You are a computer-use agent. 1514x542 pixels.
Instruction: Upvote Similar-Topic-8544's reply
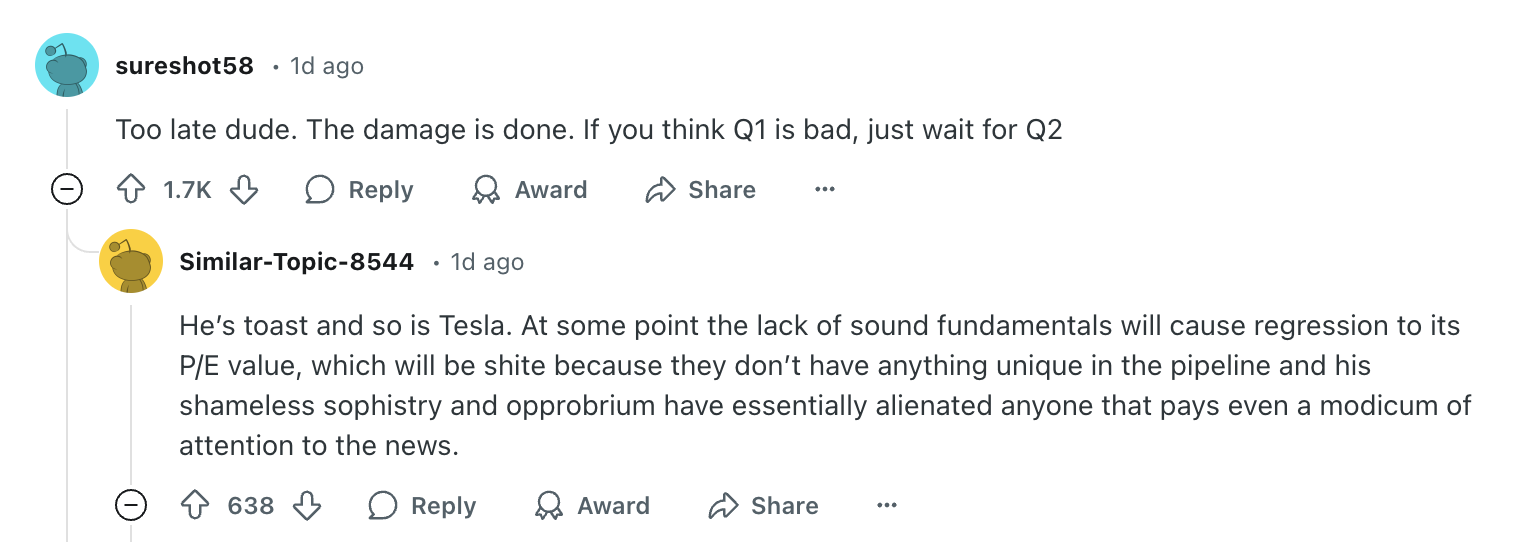195,506
